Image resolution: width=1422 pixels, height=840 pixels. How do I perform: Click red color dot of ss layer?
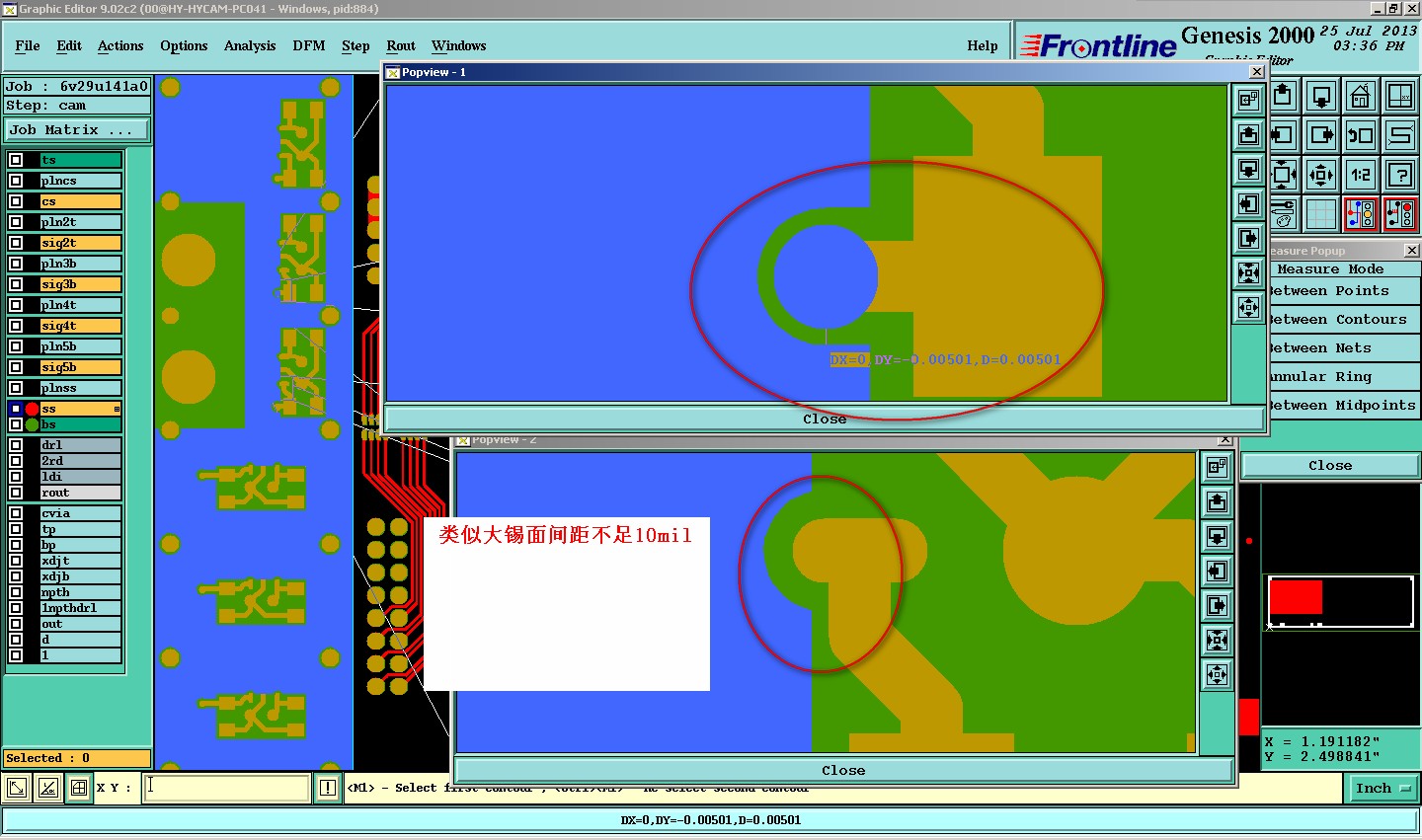[32, 409]
